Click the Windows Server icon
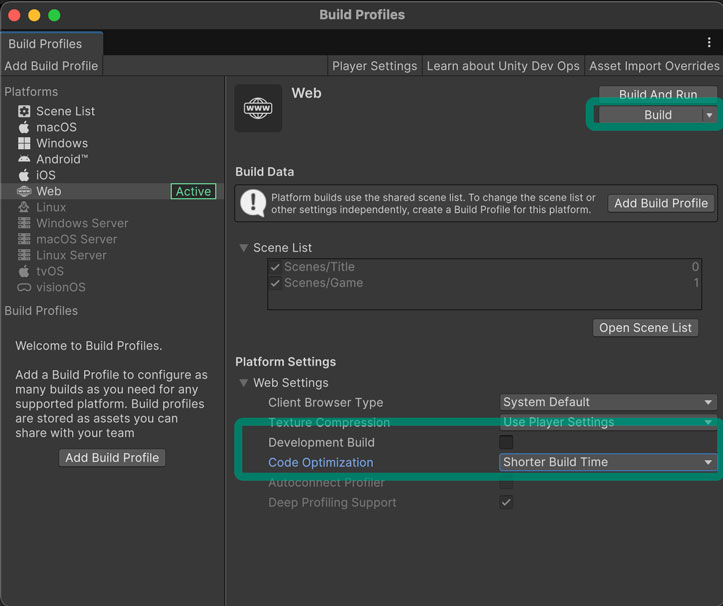The height and width of the screenshot is (606, 723). (24, 223)
